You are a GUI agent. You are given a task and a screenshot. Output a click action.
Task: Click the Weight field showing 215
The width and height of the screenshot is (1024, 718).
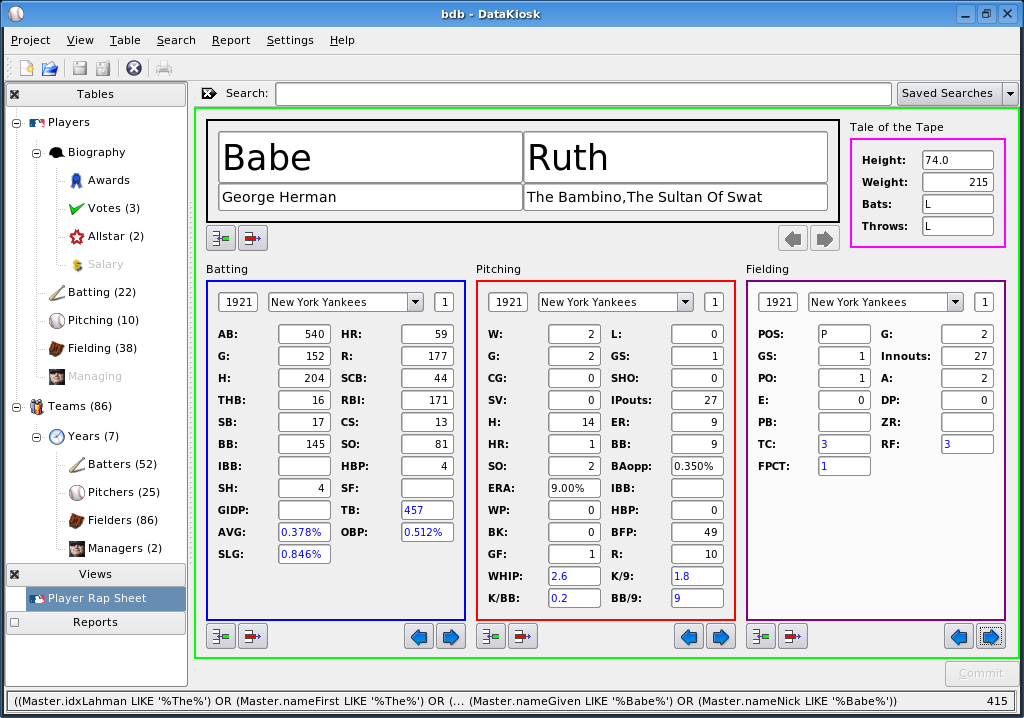click(957, 182)
